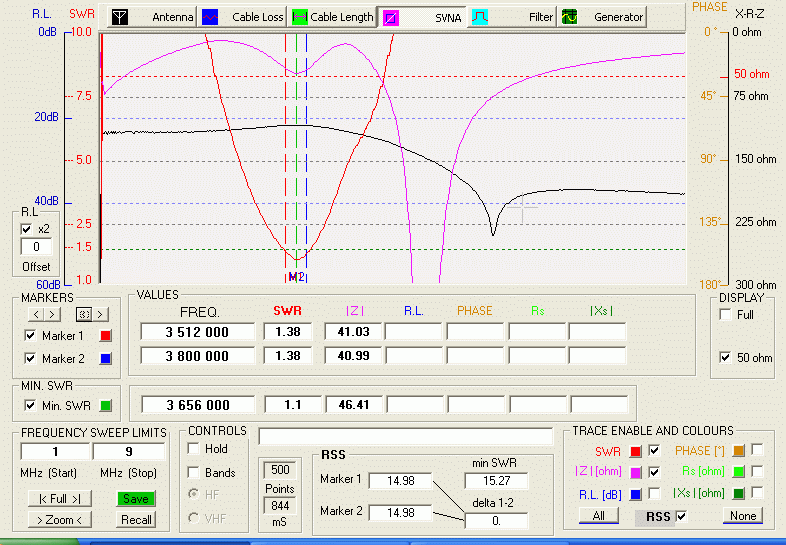786x545 pixels.
Task: Open the Filter measurement mode
Action: click(513, 17)
